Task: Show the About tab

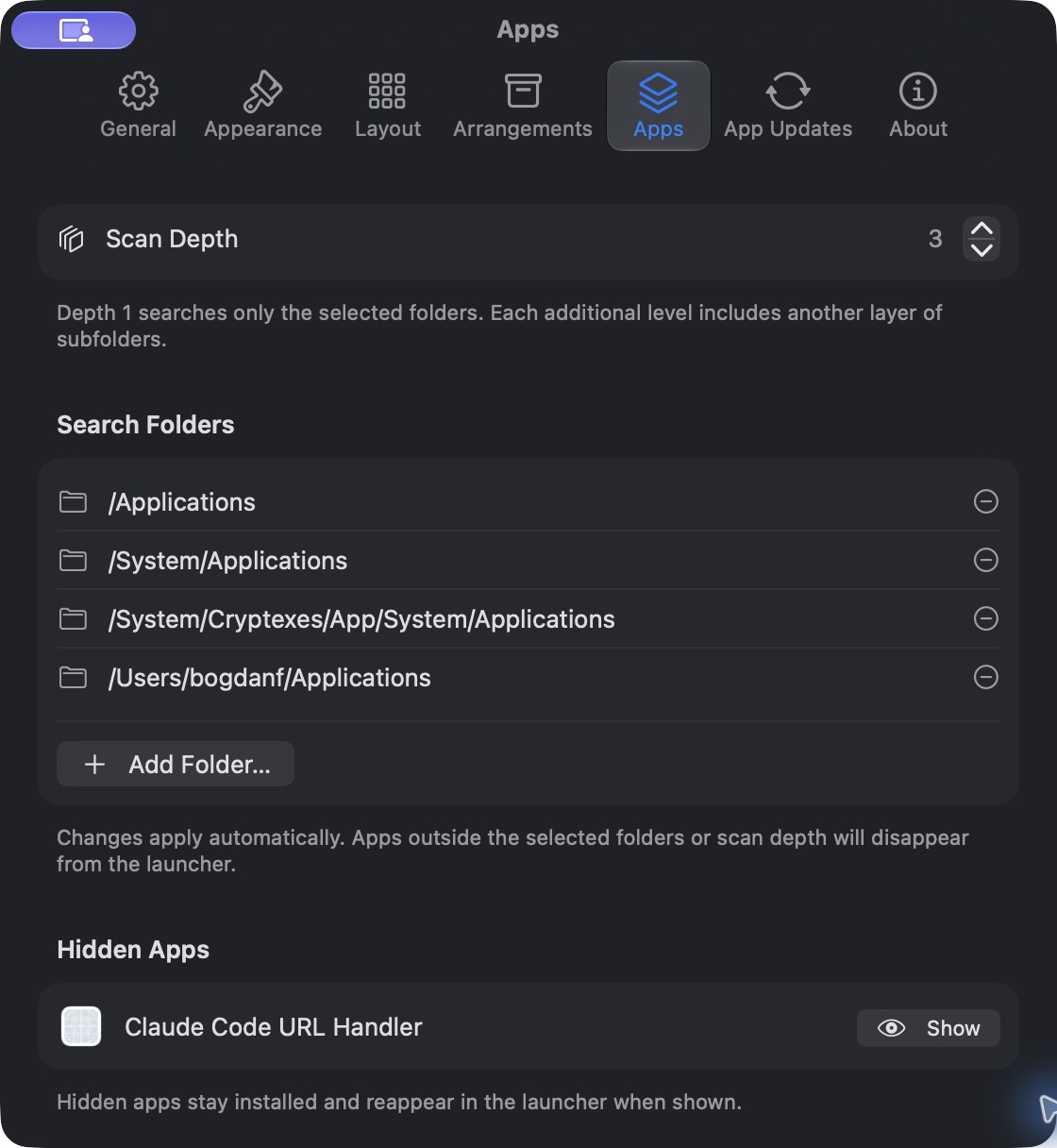Action: coord(917,106)
